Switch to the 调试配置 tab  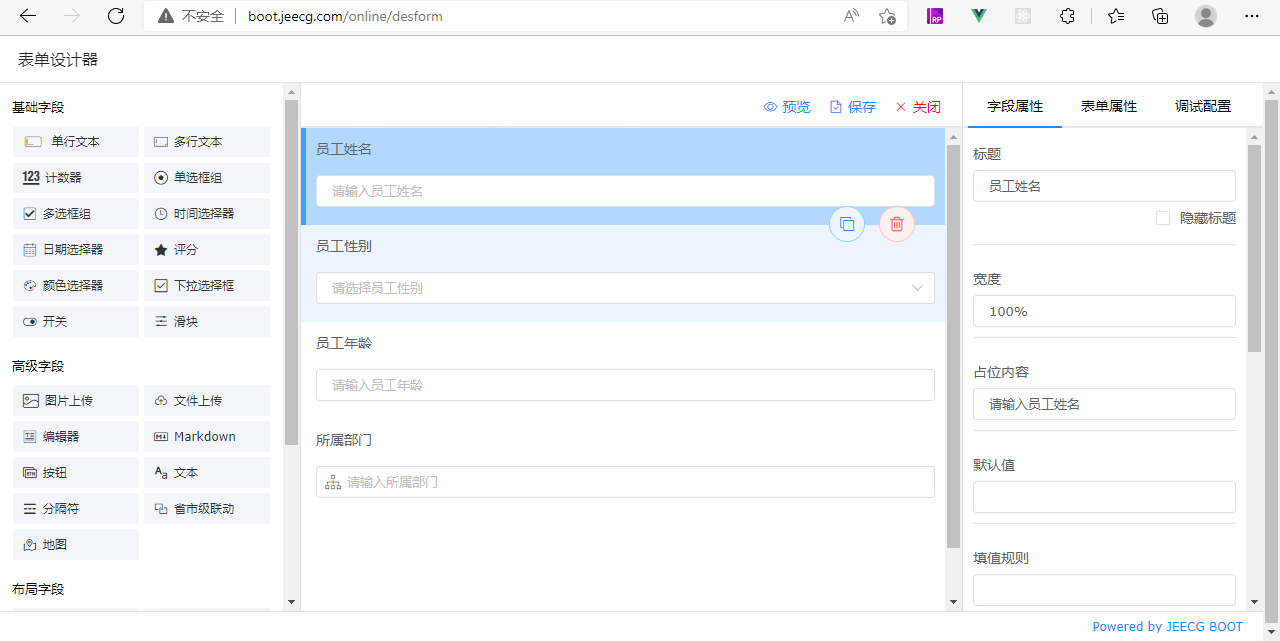point(1203,106)
